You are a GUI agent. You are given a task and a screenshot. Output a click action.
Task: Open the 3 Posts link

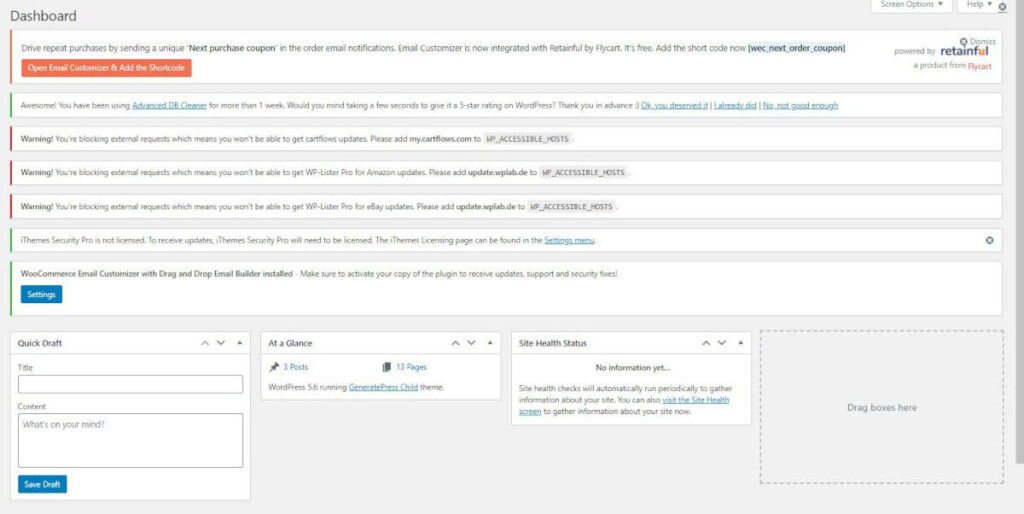295,367
